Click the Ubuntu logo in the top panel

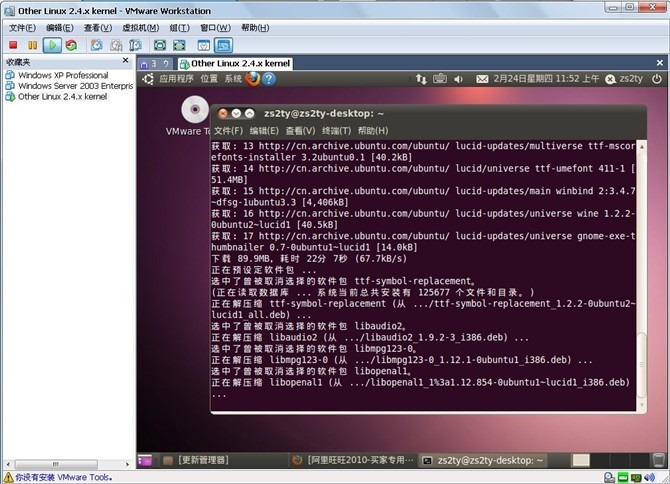pyautogui.click(x=148, y=79)
